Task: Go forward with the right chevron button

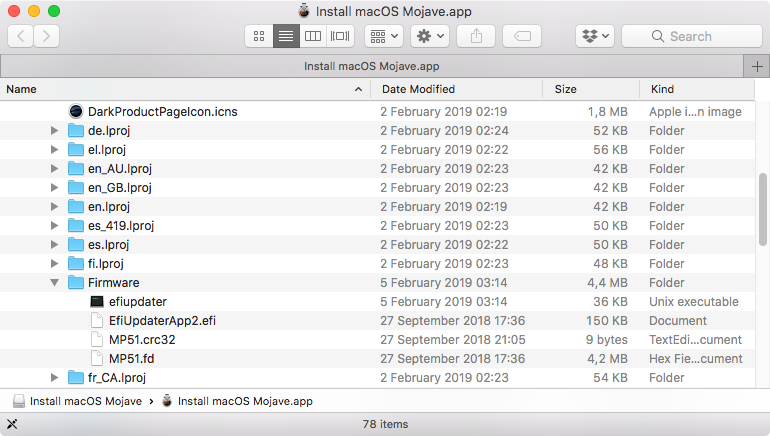Action: click(46, 36)
